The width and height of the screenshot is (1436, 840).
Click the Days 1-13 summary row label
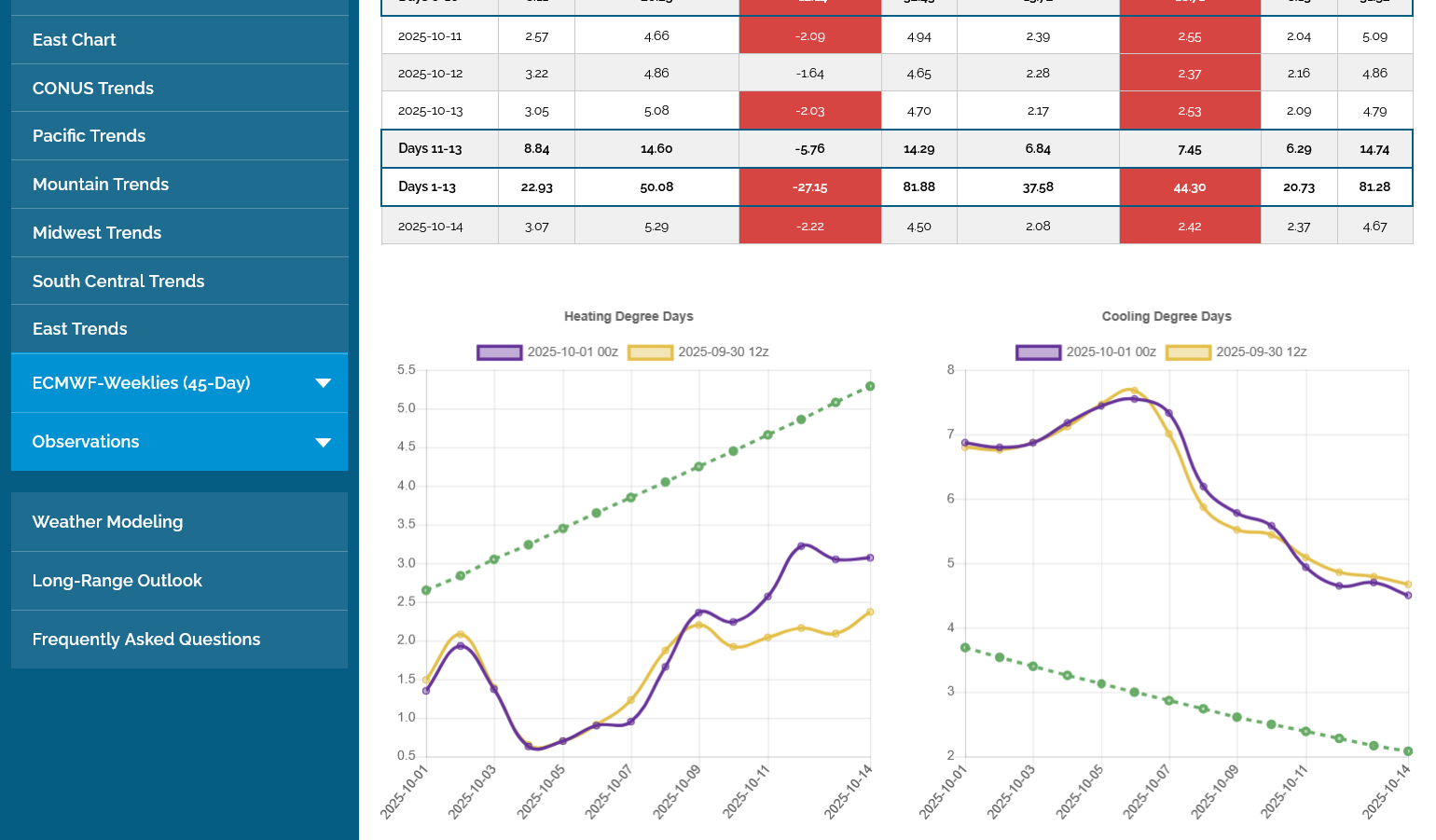pos(427,187)
